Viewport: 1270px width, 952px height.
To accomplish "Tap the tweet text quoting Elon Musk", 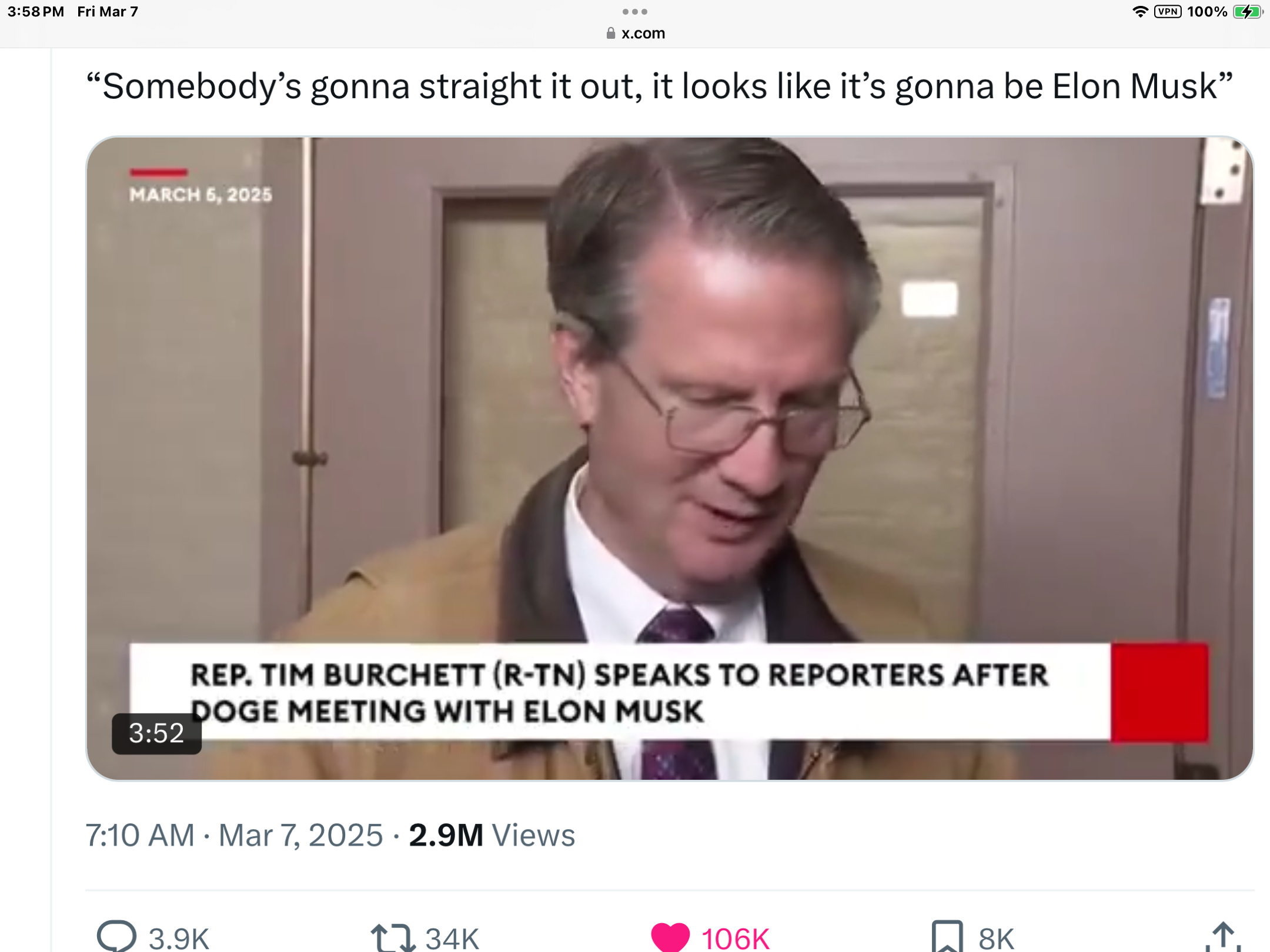I will (x=659, y=86).
